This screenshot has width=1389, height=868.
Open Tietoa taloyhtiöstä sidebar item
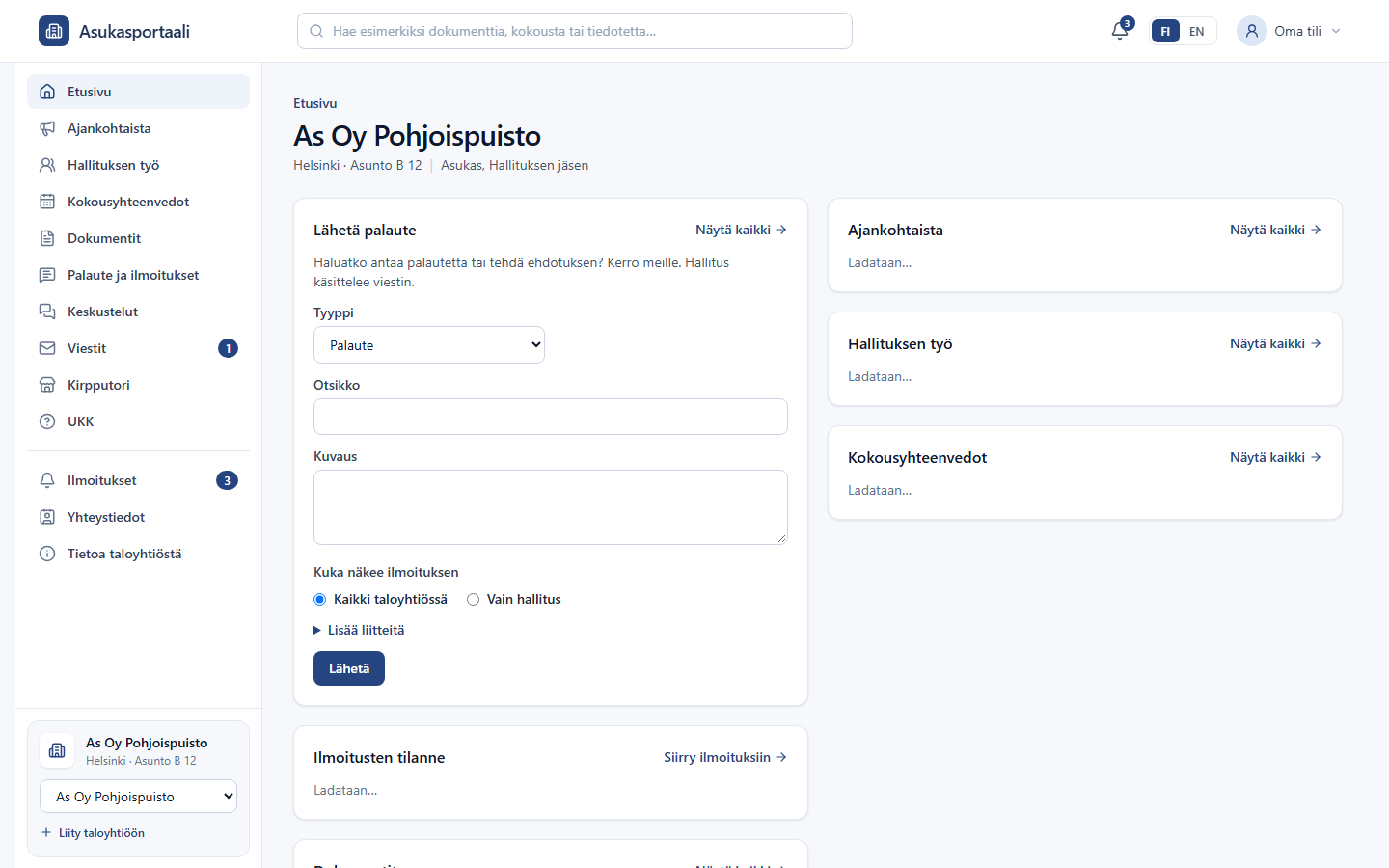coord(138,554)
